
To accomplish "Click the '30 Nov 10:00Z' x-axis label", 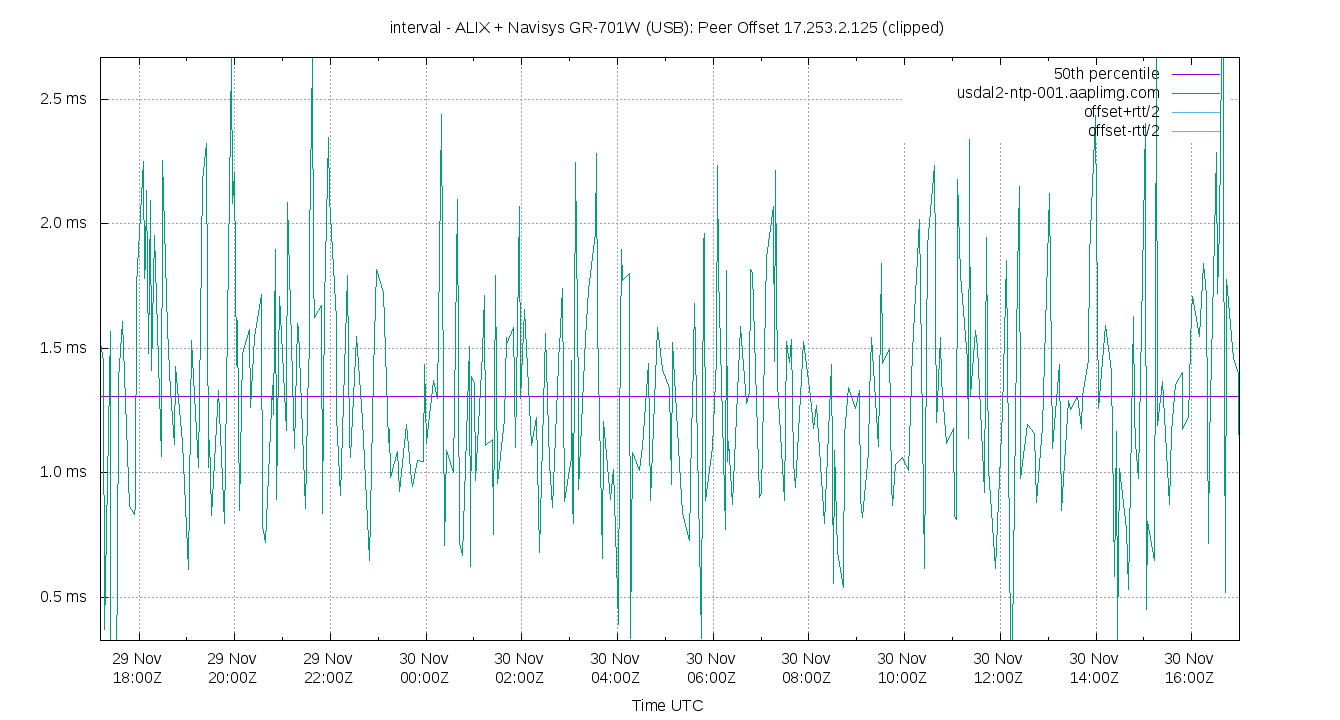I will 902,668.
